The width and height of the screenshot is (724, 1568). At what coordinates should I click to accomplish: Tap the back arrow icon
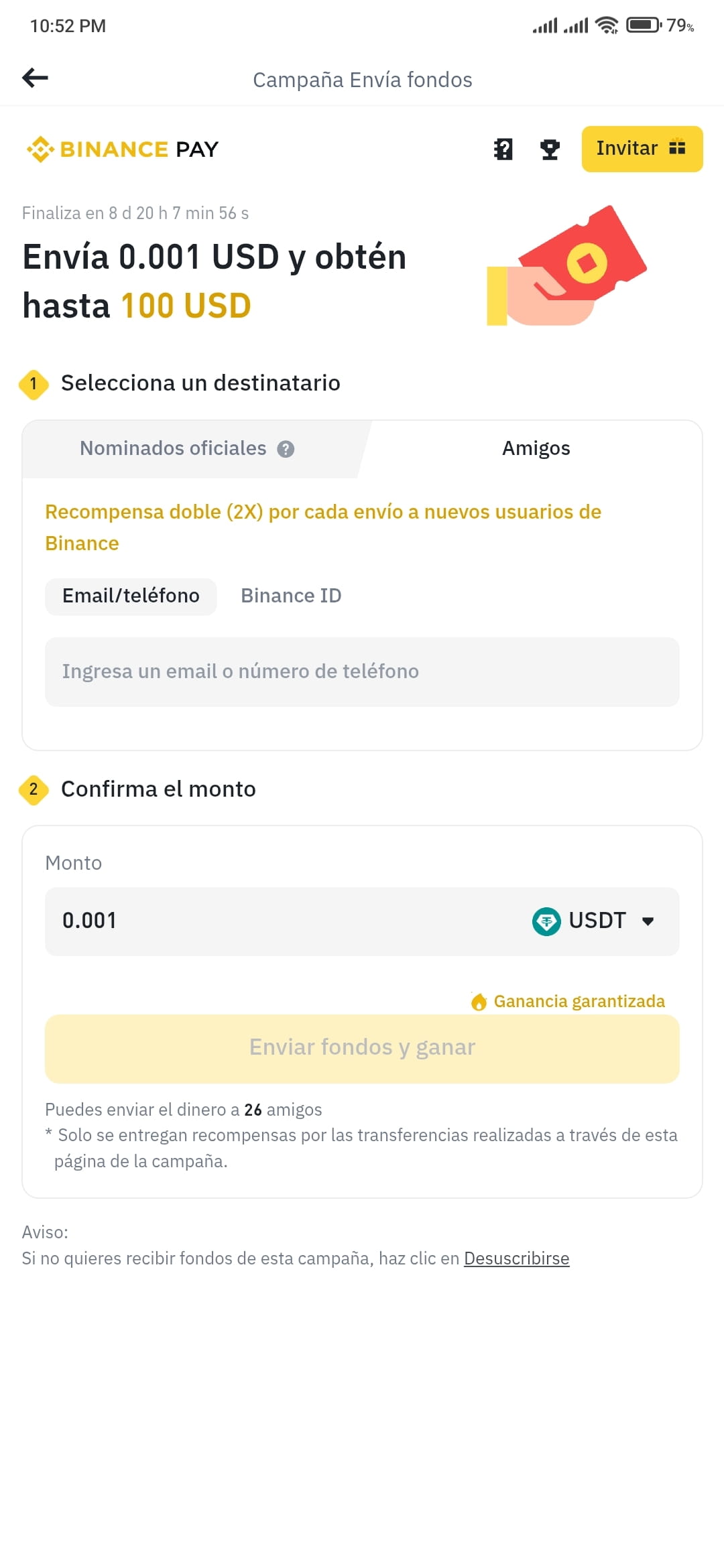[35, 78]
